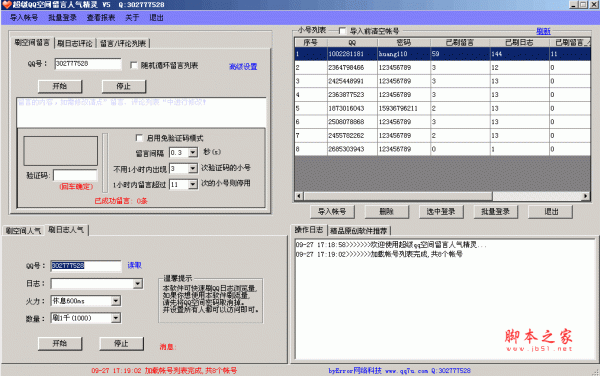Open the 查看报表 menu
This screenshot has width=600, height=376.
coord(101,18)
